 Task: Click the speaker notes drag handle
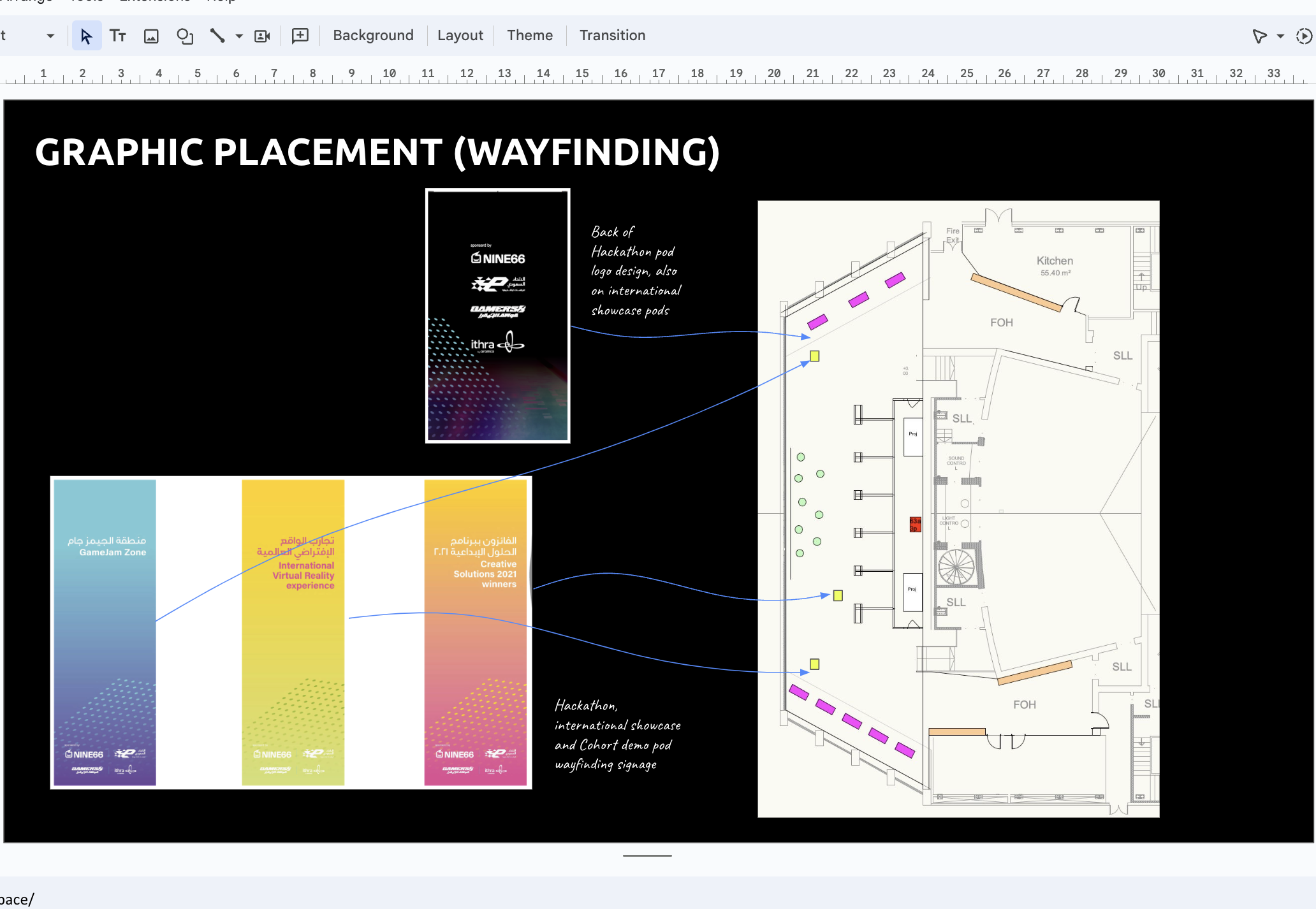[647, 855]
